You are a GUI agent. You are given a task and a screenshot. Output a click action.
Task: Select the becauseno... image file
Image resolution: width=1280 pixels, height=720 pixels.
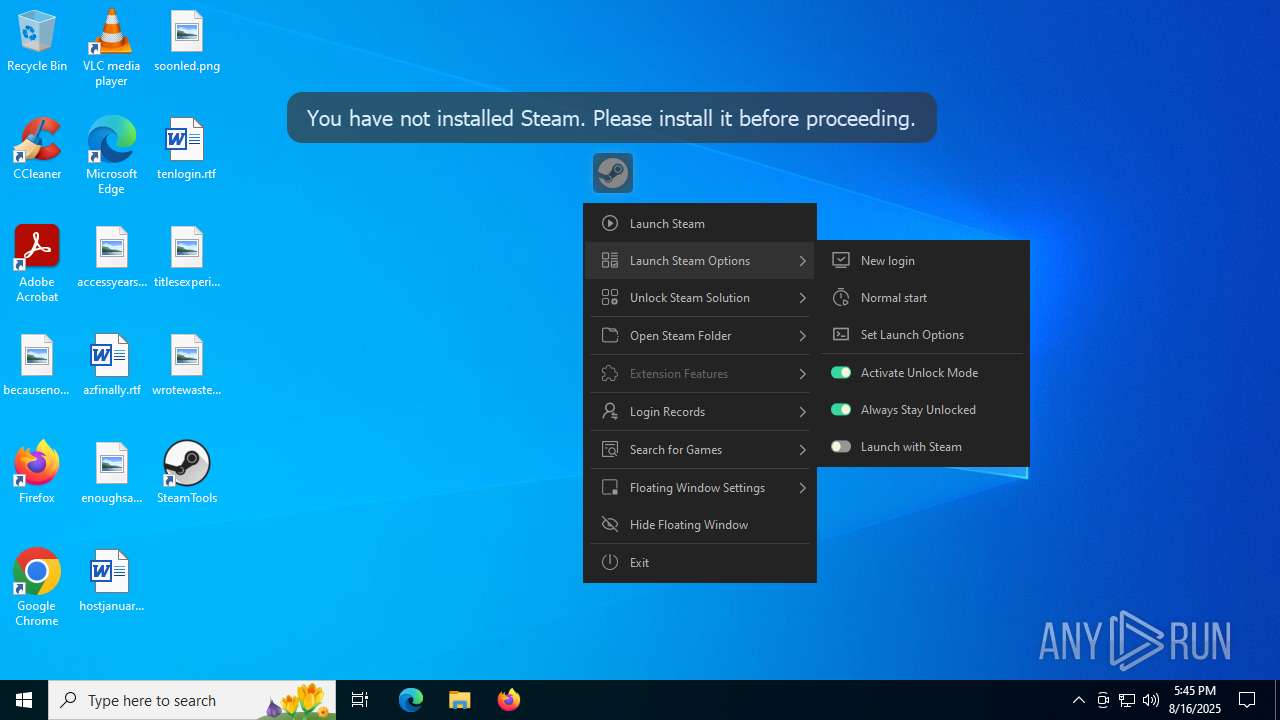(37, 365)
